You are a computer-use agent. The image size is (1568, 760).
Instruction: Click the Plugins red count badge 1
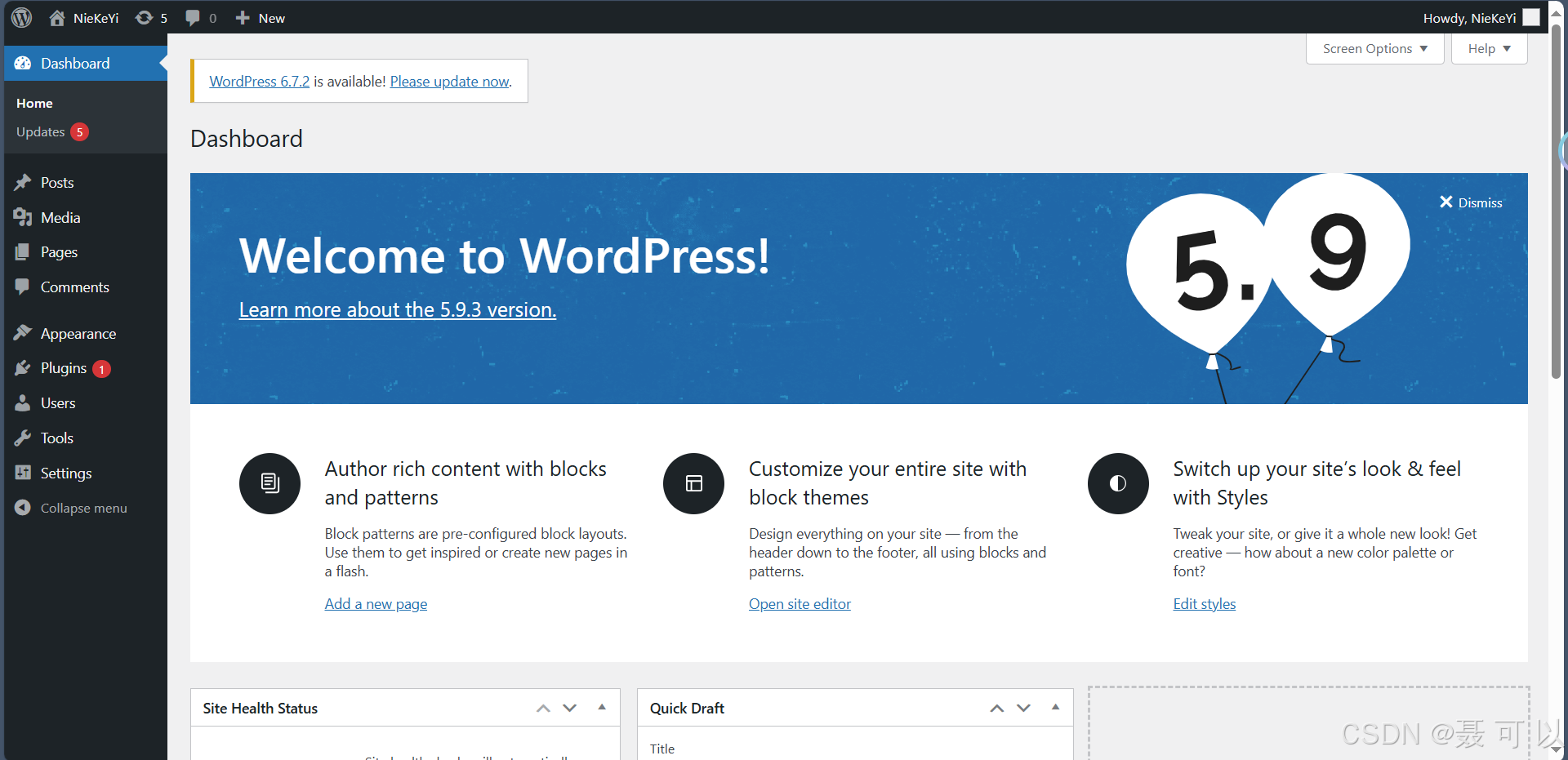pyautogui.click(x=101, y=369)
